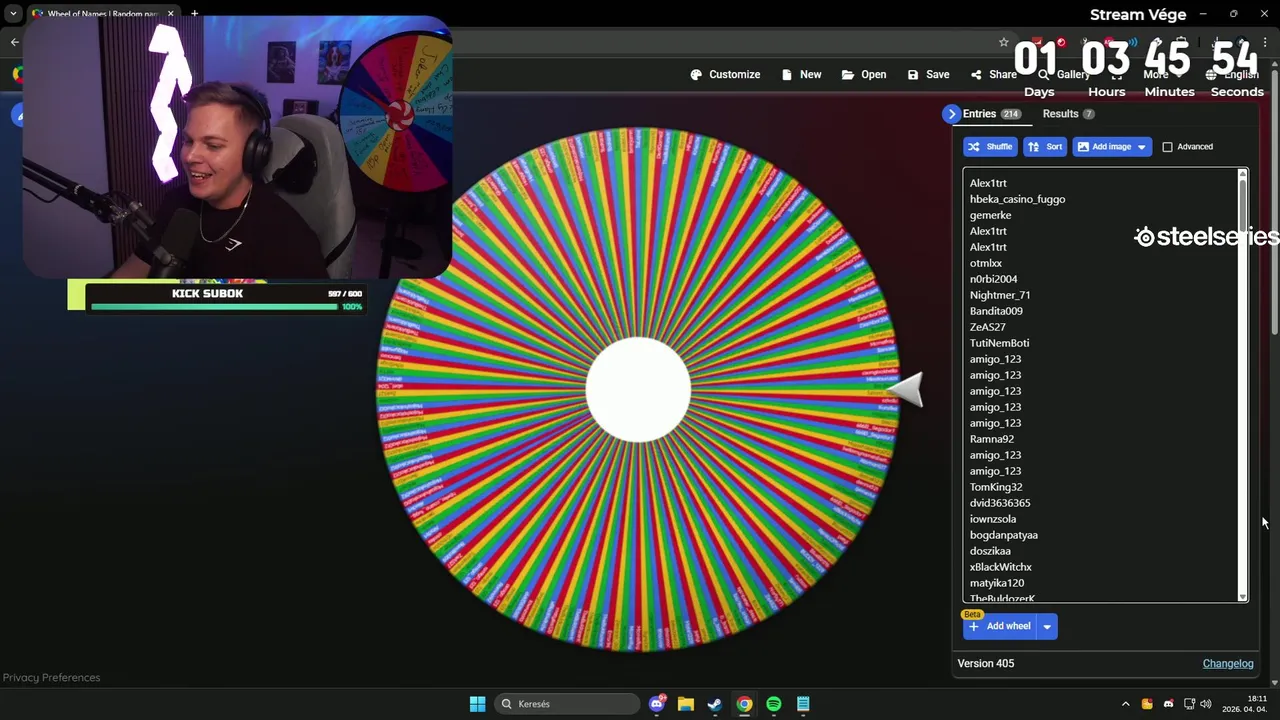The image size is (1280, 720).
Task: Open Privacy Preferences
Action: [x=51, y=678]
